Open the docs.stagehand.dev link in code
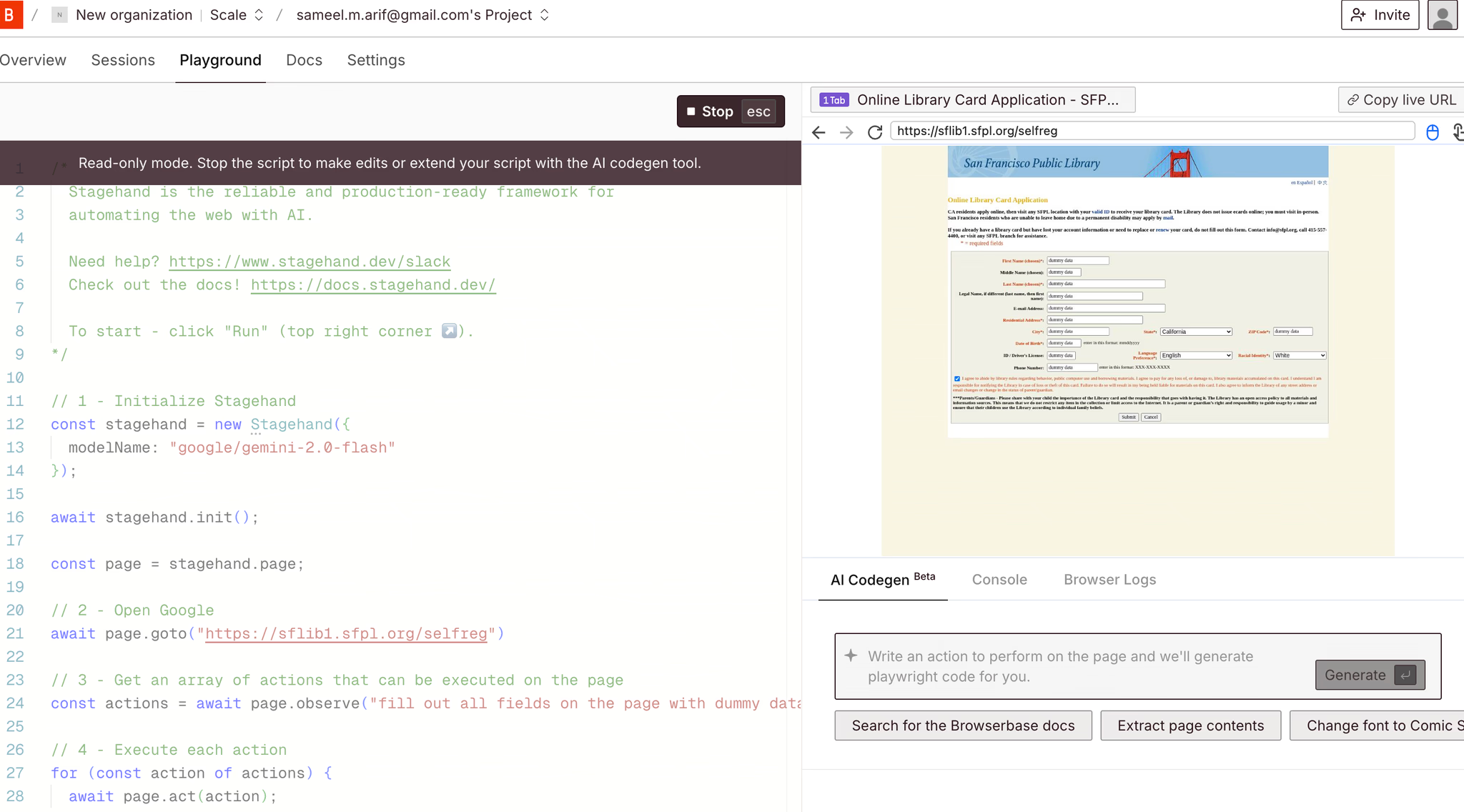 pyautogui.click(x=373, y=285)
